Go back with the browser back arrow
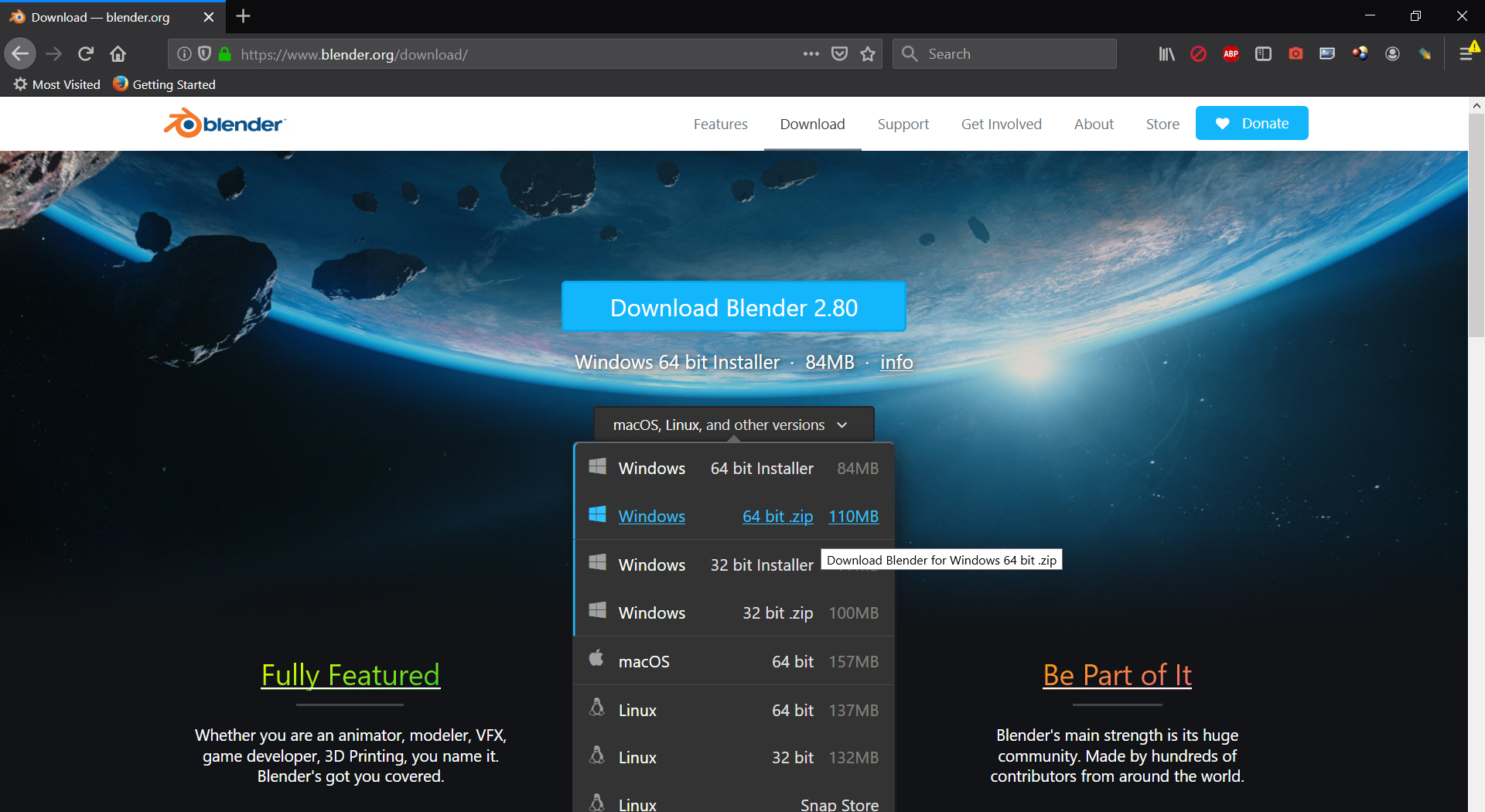1485x812 pixels. (21, 54)
